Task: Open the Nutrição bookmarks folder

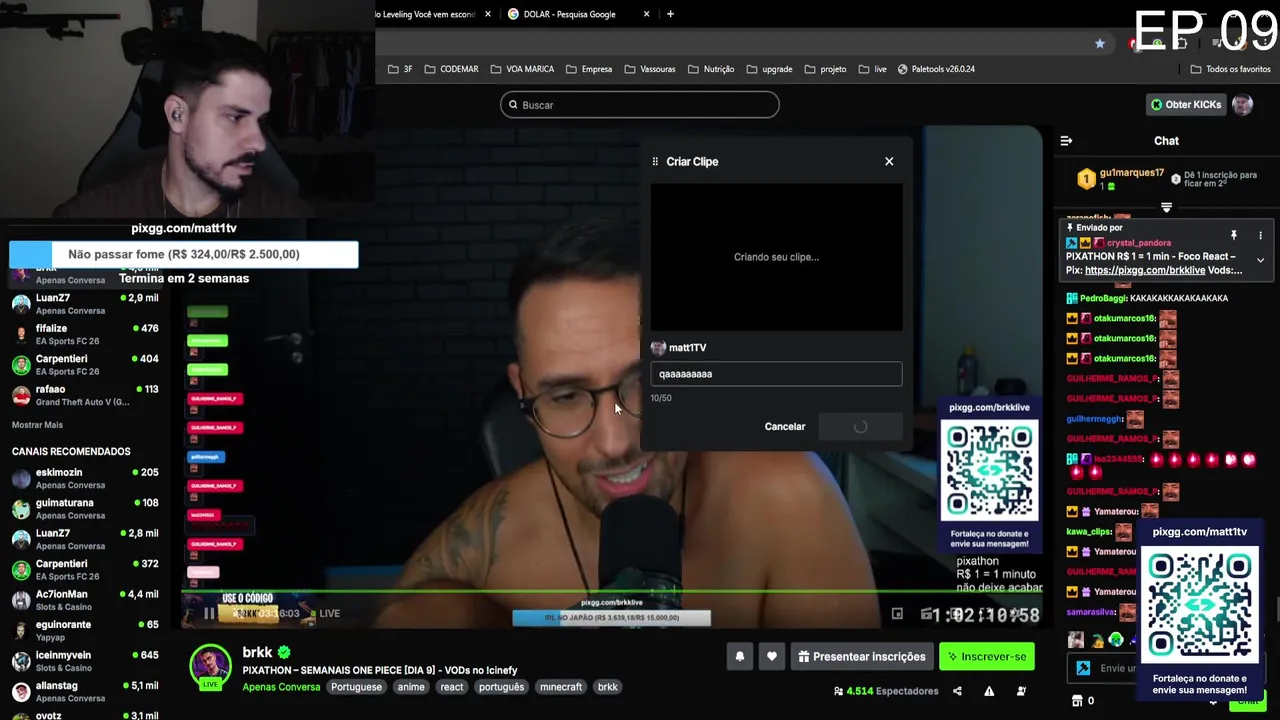Action: pyautogui.click(x=711, y=69)
